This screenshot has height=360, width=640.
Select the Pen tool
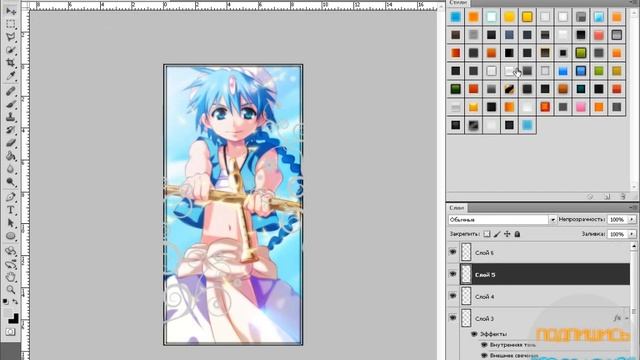11,197
